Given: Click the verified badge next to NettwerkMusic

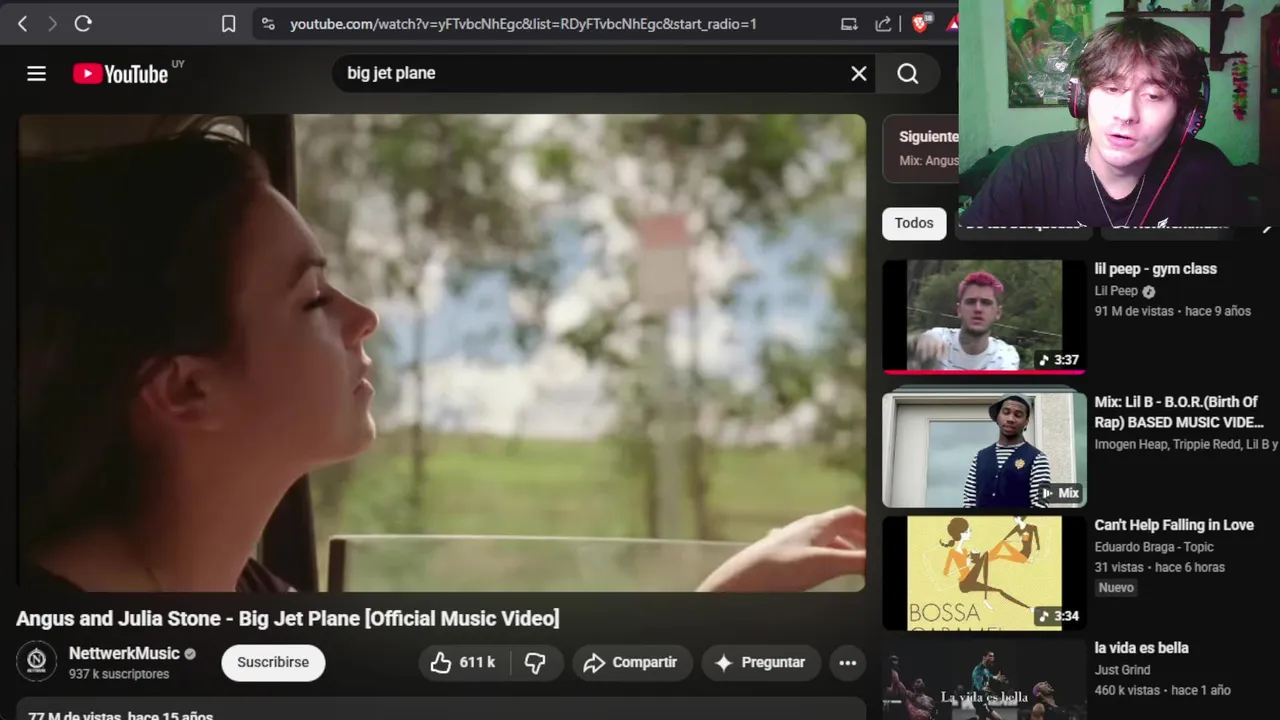Looking at the screenshot, I should (190, 654).
